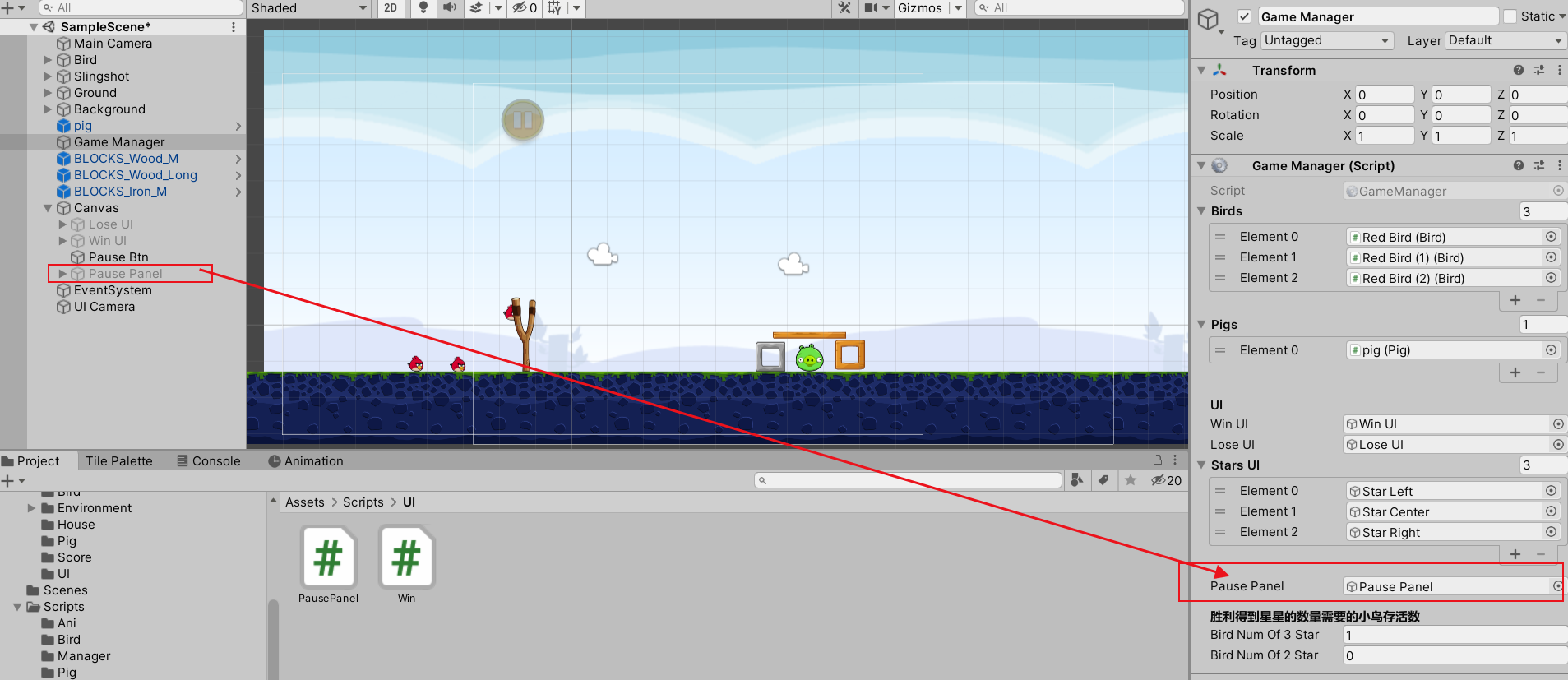Open the Shaded draw mode dropdown

pos(309,7)
